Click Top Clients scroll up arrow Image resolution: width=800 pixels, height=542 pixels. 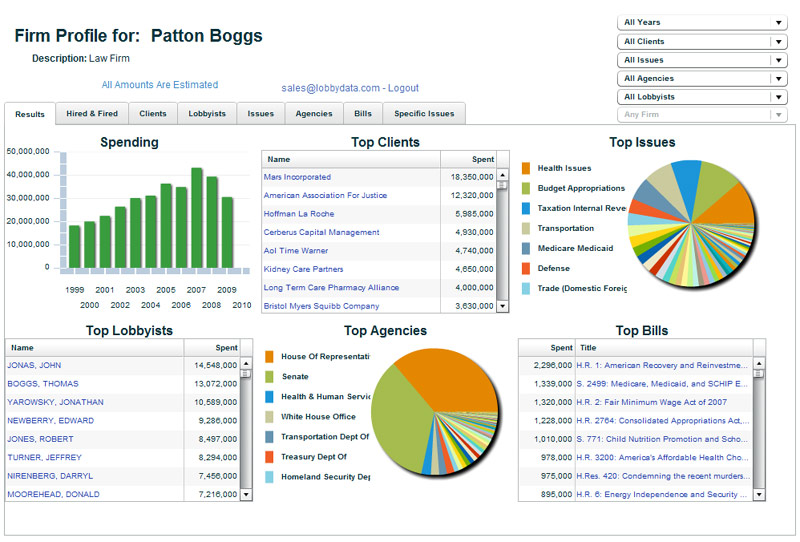(x=503, y=175)
